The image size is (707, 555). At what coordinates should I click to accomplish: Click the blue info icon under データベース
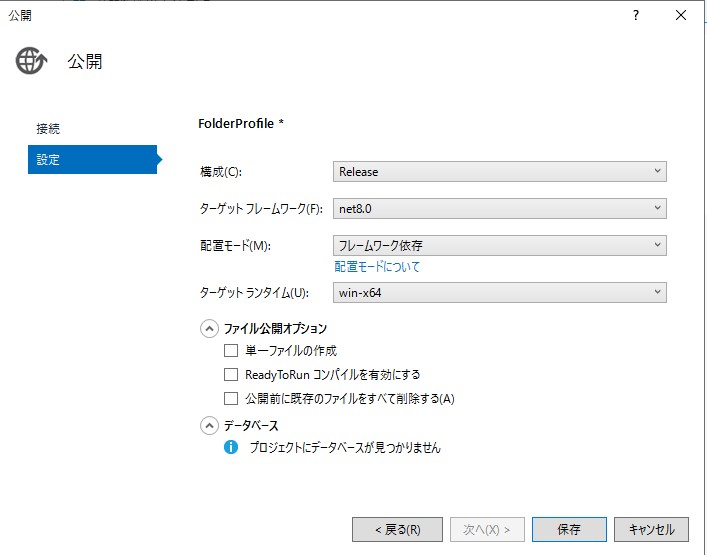(231, 447)
